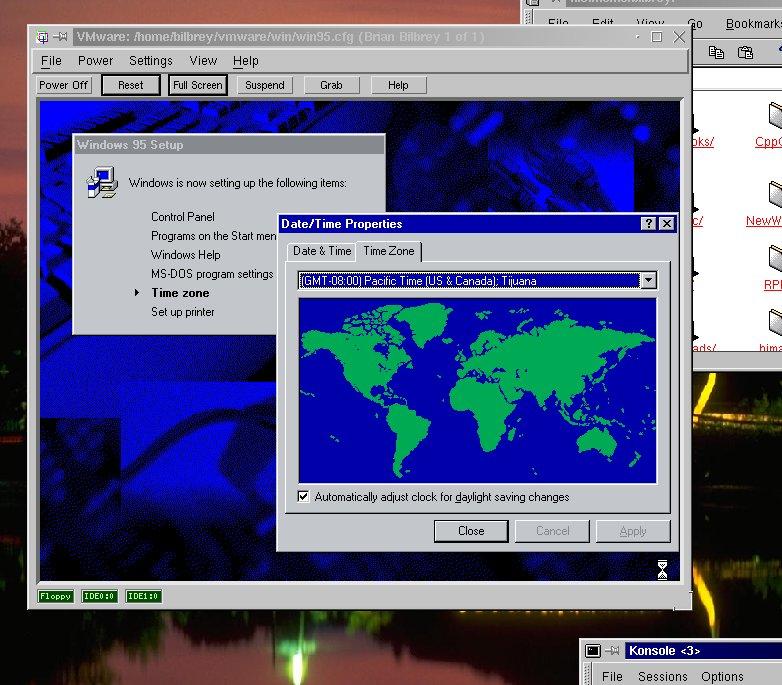
Task: Toggle automatic daylight saving adjustment checkbox
Action: [304, 497]
